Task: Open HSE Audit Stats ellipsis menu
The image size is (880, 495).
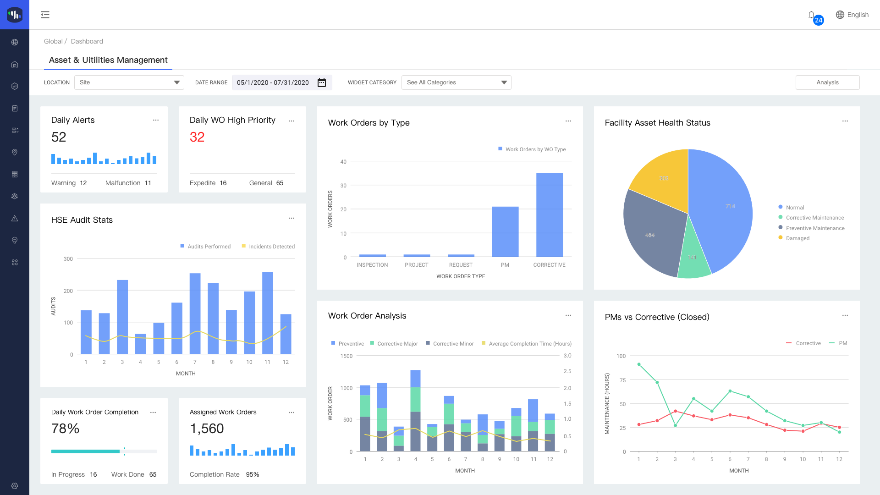Action: 291,218
